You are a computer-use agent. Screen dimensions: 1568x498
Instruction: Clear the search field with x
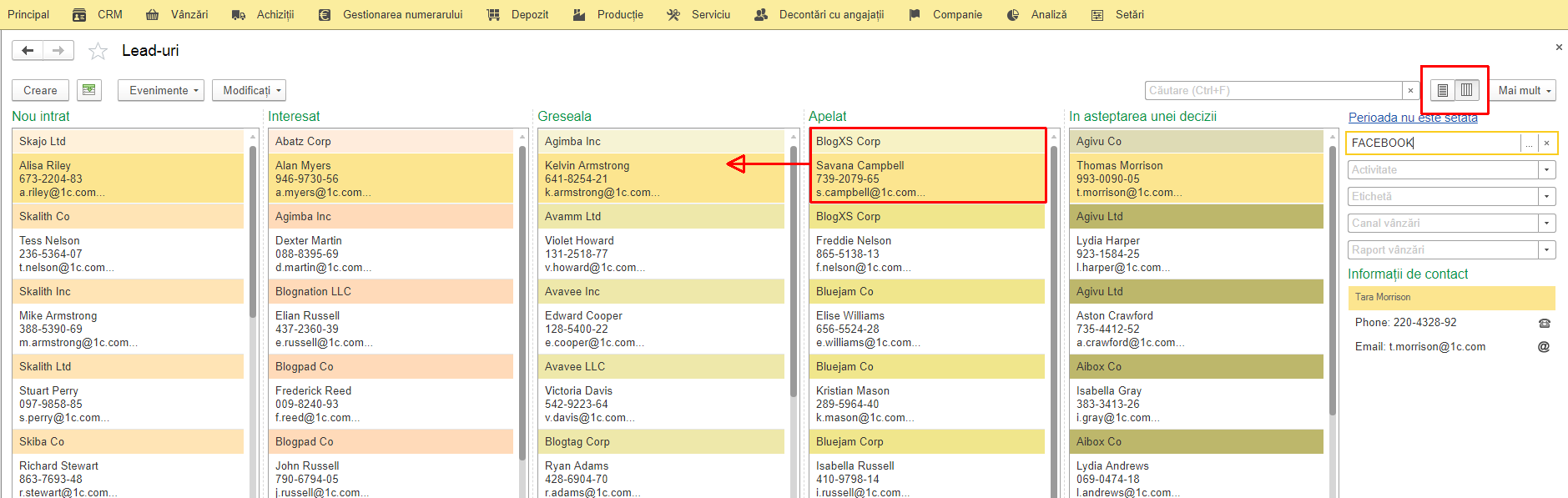point(1410,90)
